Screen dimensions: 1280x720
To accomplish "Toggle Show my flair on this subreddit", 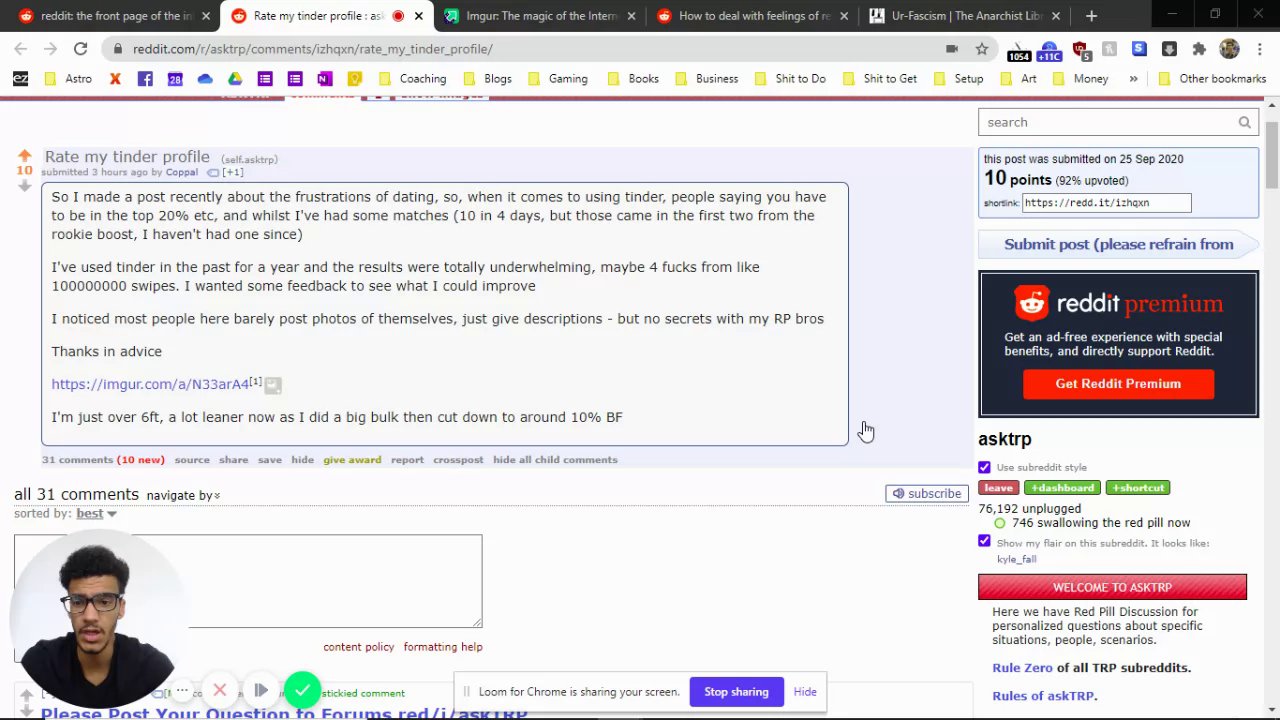I will coord(984,541).
